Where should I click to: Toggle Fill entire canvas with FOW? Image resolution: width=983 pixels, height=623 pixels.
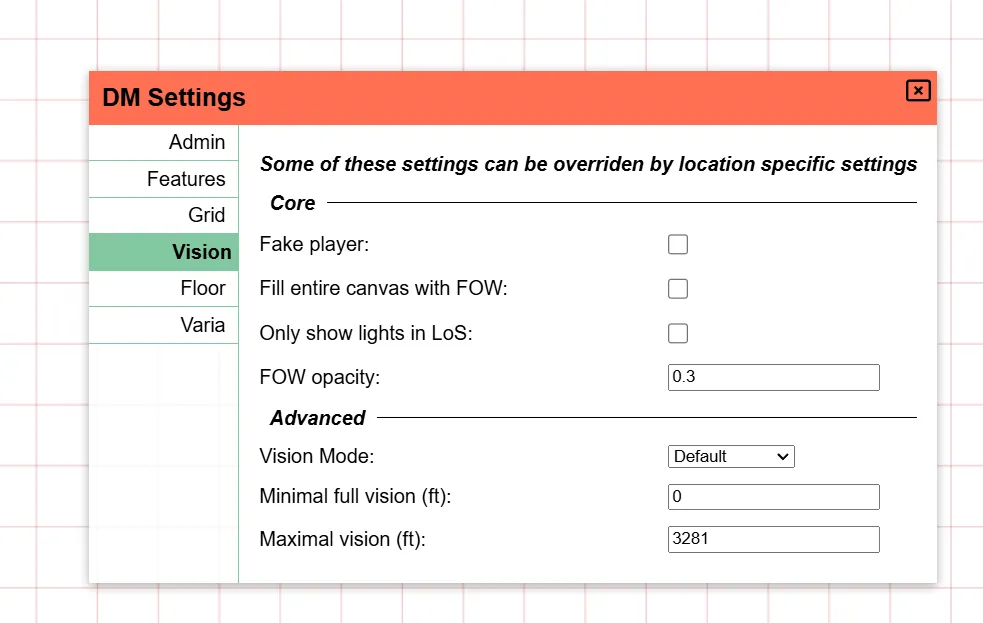(678, 288)
